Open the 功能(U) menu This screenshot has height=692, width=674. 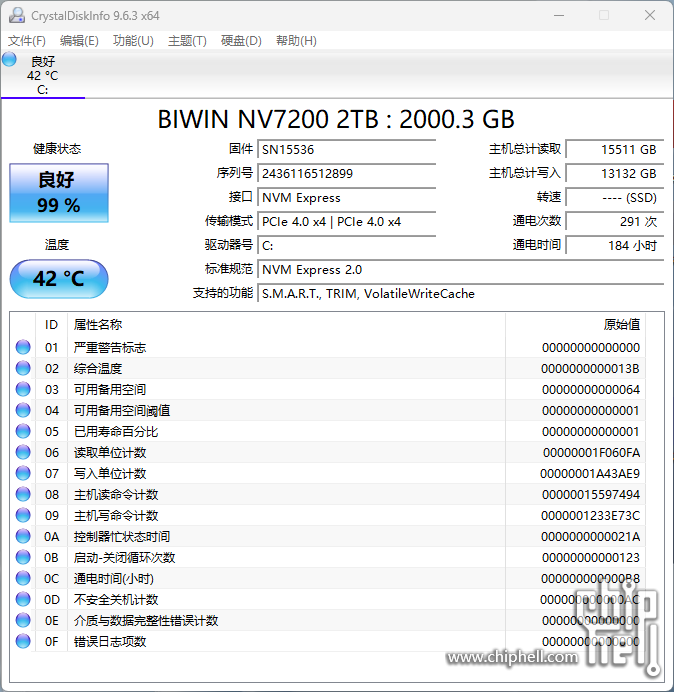click(133, 41)
